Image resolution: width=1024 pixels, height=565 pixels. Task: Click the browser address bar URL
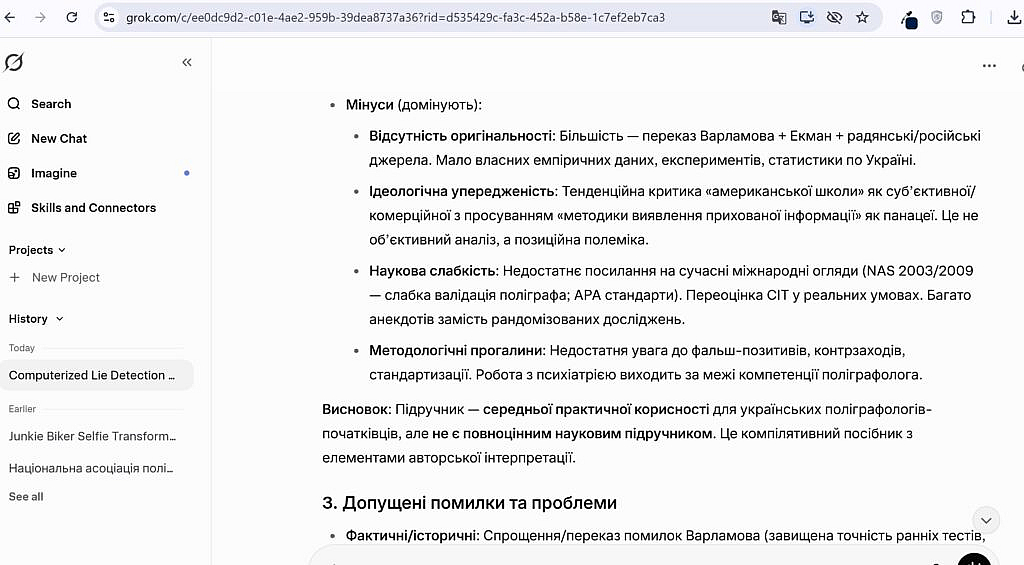[395, 18]
